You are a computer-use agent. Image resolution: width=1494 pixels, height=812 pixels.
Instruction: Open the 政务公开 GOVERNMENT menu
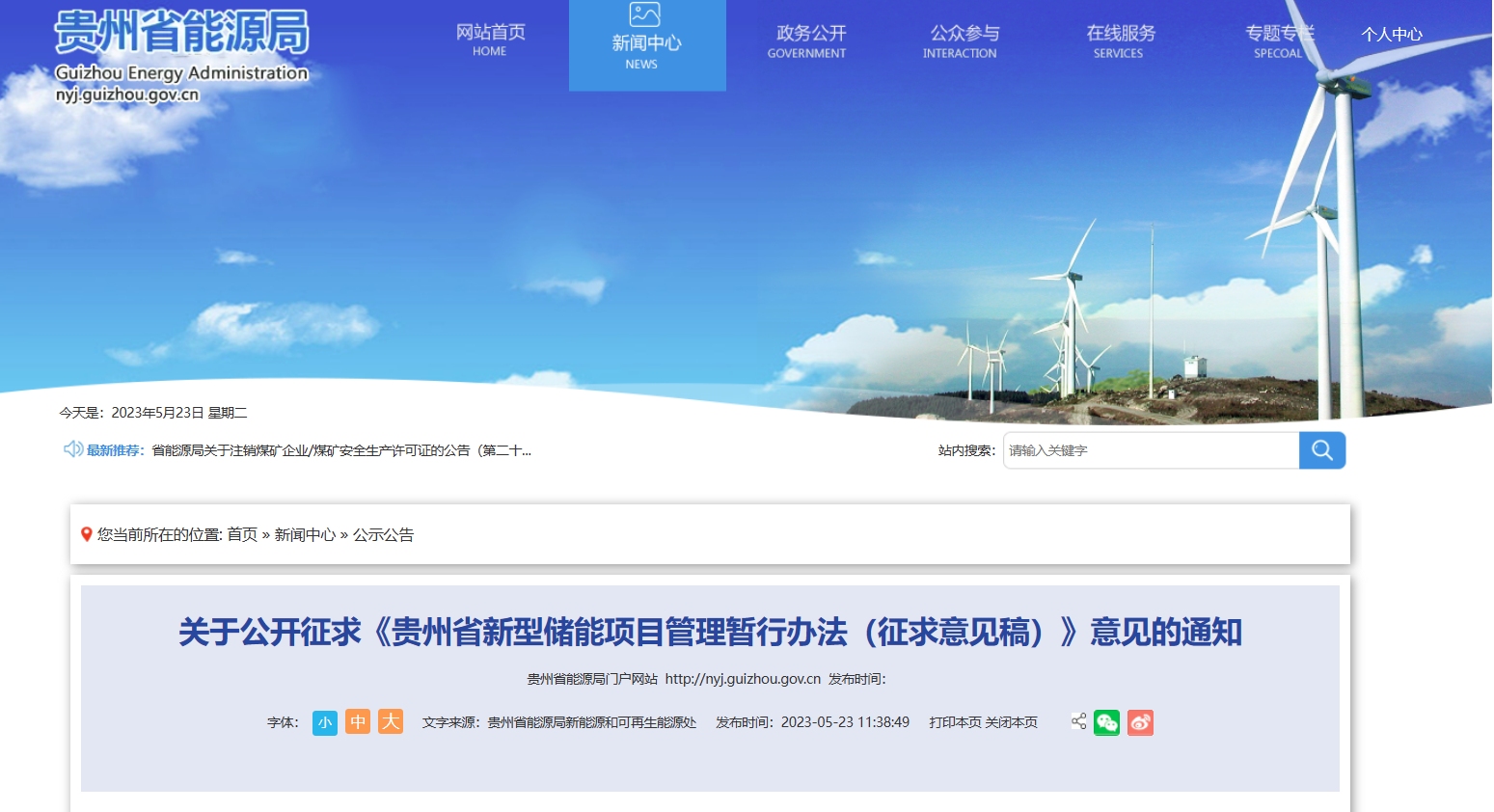coord(809,41)
